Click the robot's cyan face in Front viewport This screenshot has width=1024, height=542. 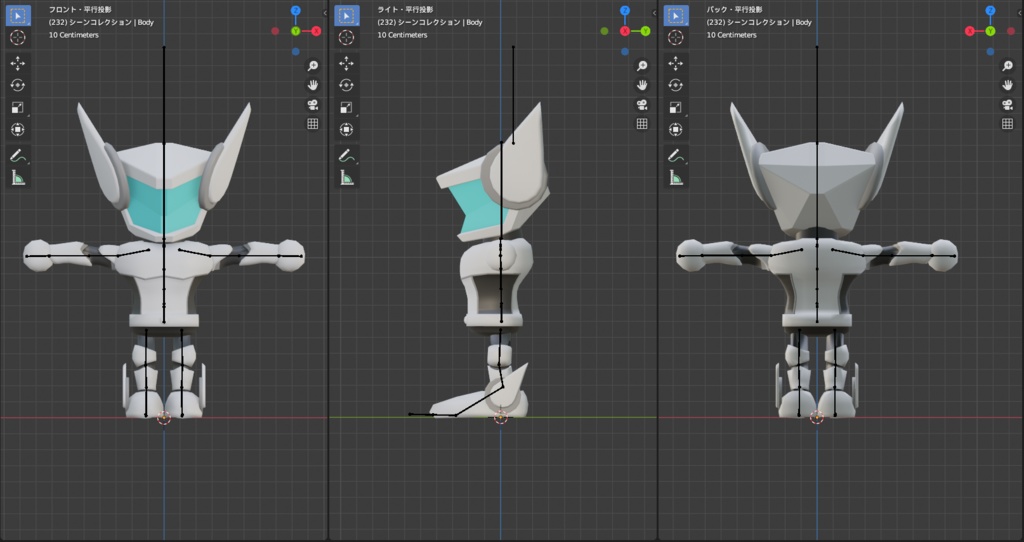(x=163, y=204)
